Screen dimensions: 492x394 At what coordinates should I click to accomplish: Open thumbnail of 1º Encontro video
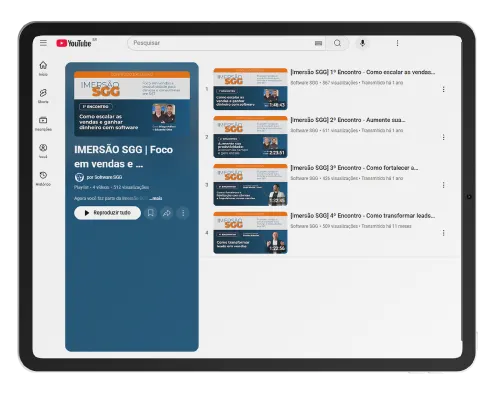[x=250, y=89]
